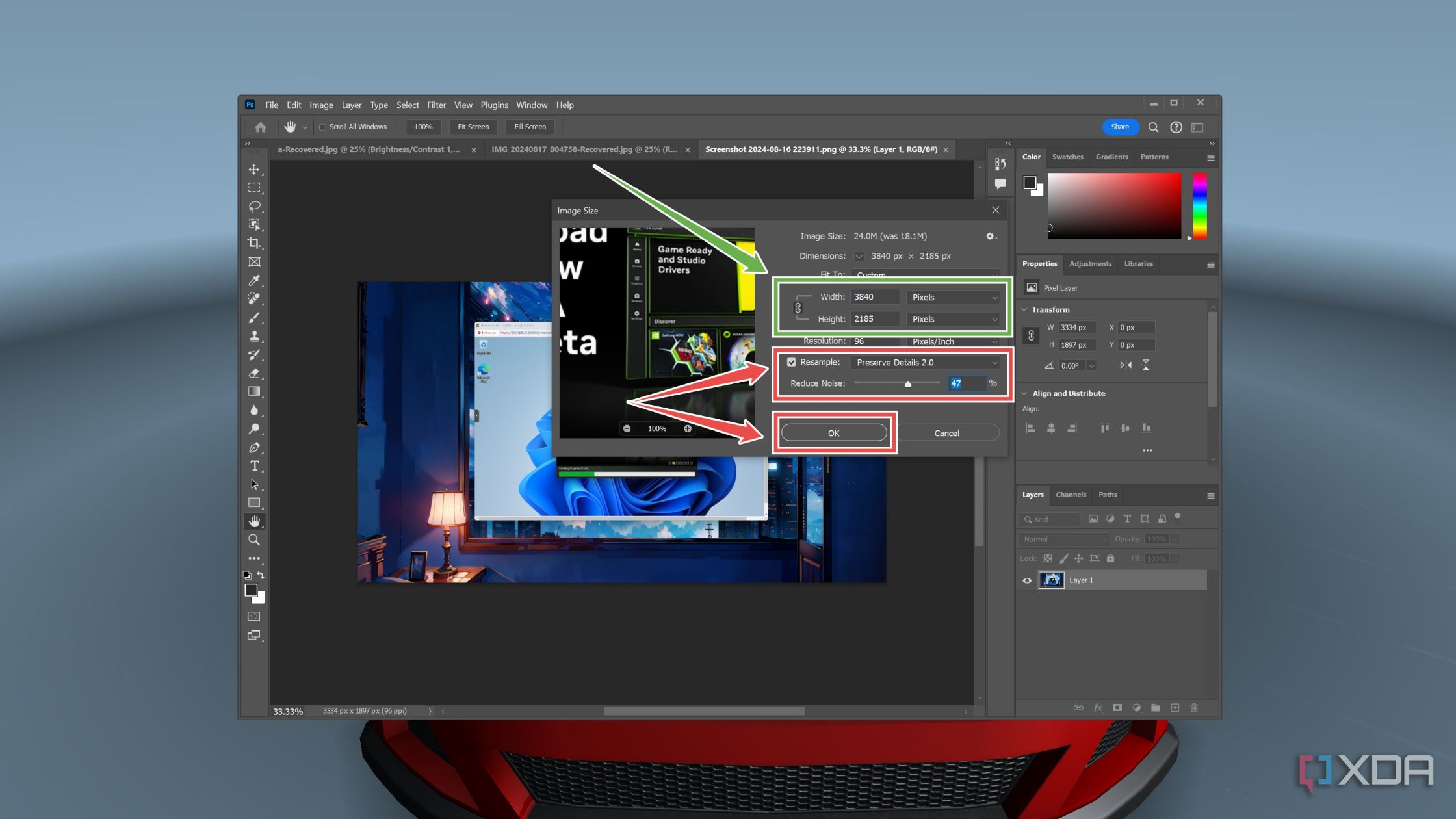Screen dimensions: 1456x819
Task: Open Resolution Pixels/Inch dropdown
Action: pos(954,341)
